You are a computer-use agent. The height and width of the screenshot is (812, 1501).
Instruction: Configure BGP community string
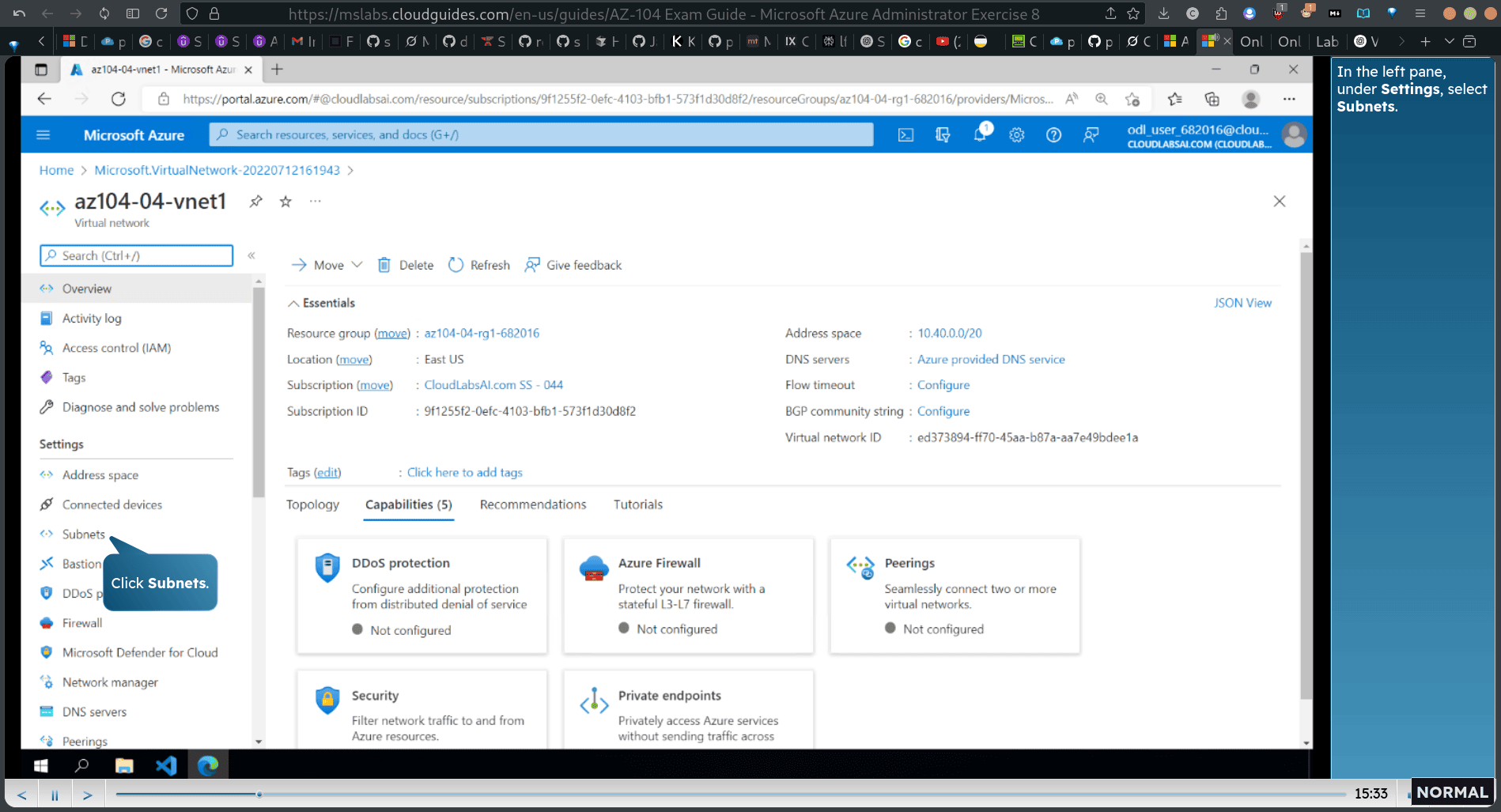[943, 411]
